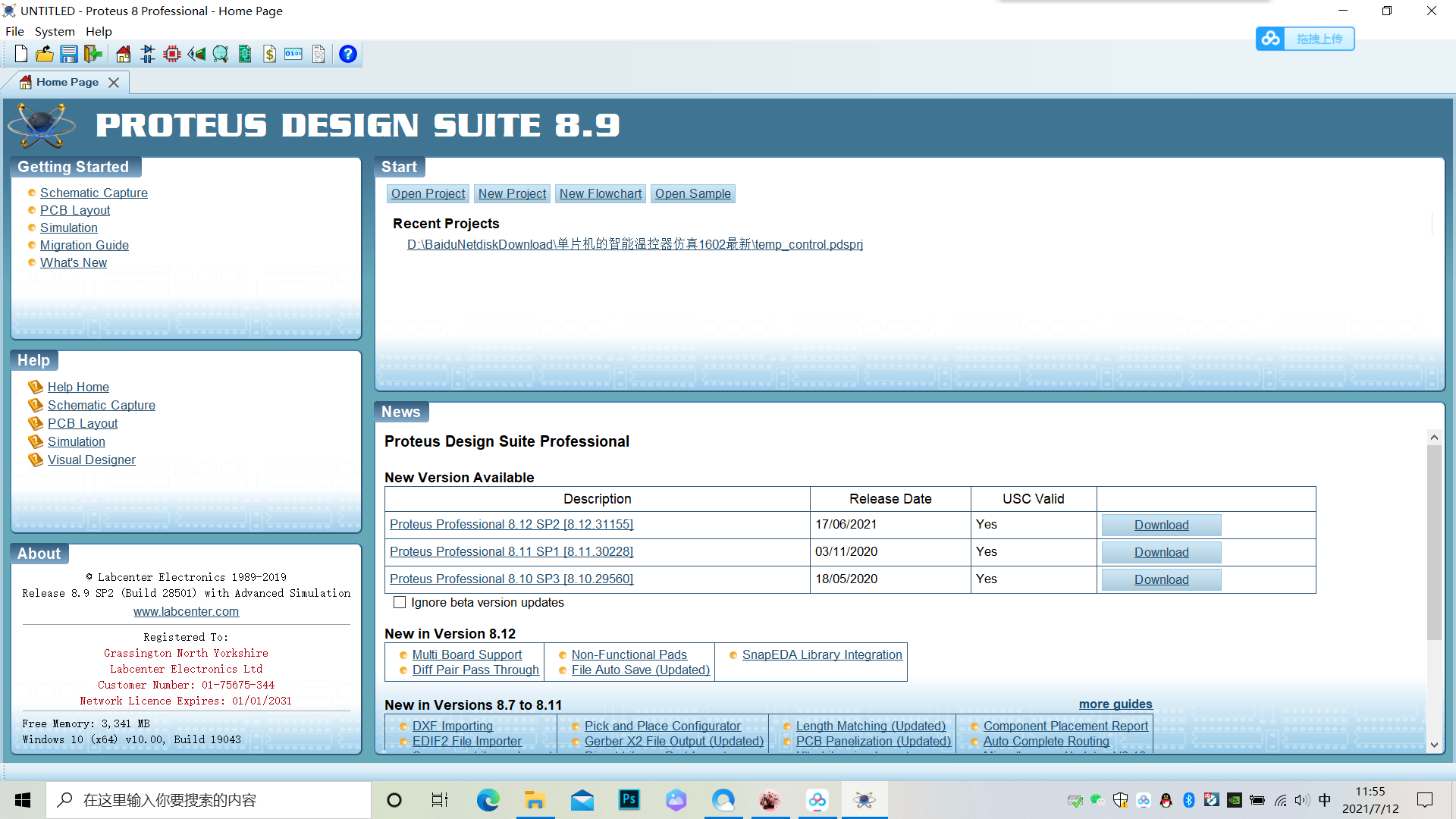Close the Home Page tab

[114, 82]
